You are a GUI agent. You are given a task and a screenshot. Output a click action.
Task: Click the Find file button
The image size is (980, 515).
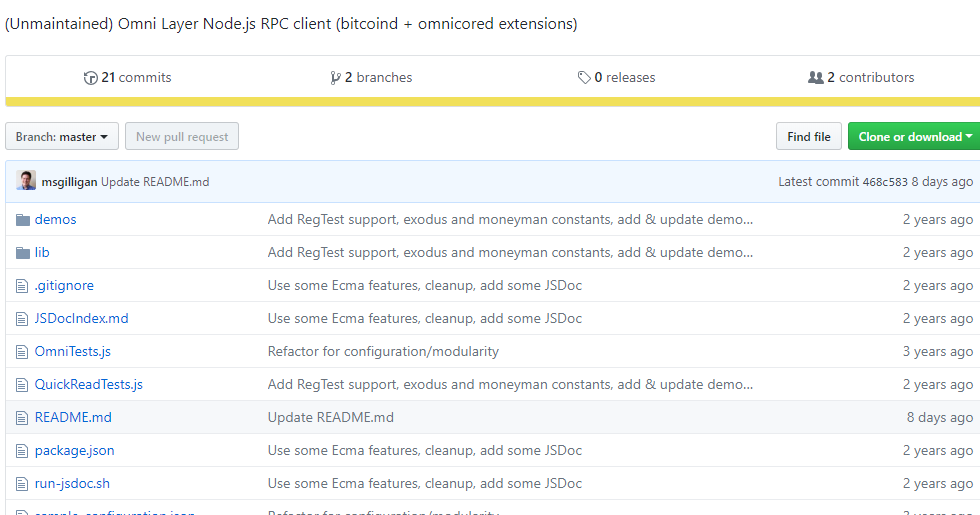click(809, 136)
